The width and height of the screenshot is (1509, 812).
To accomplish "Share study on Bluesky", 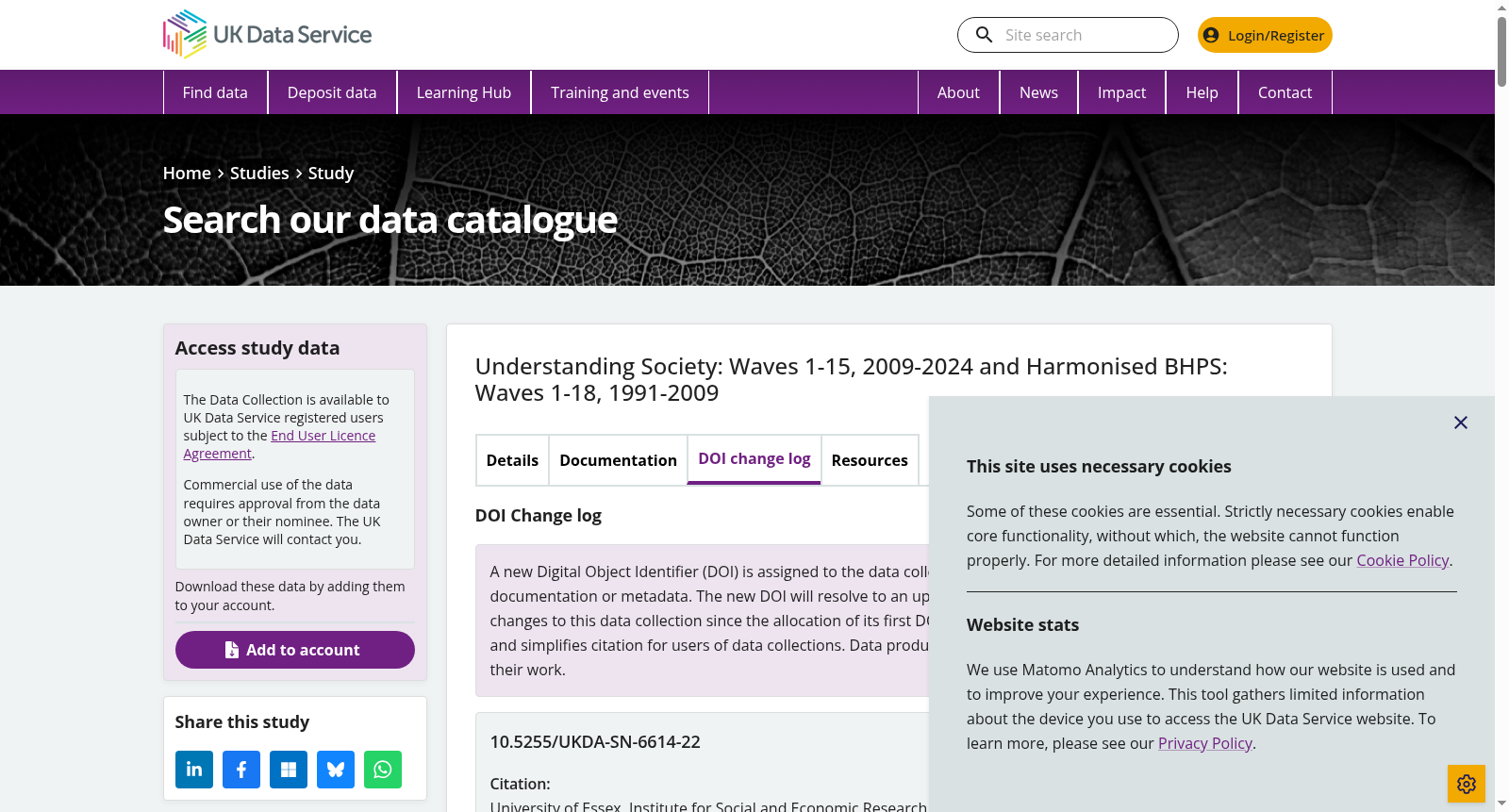I will pyautogui.click(x=336, y=770).
